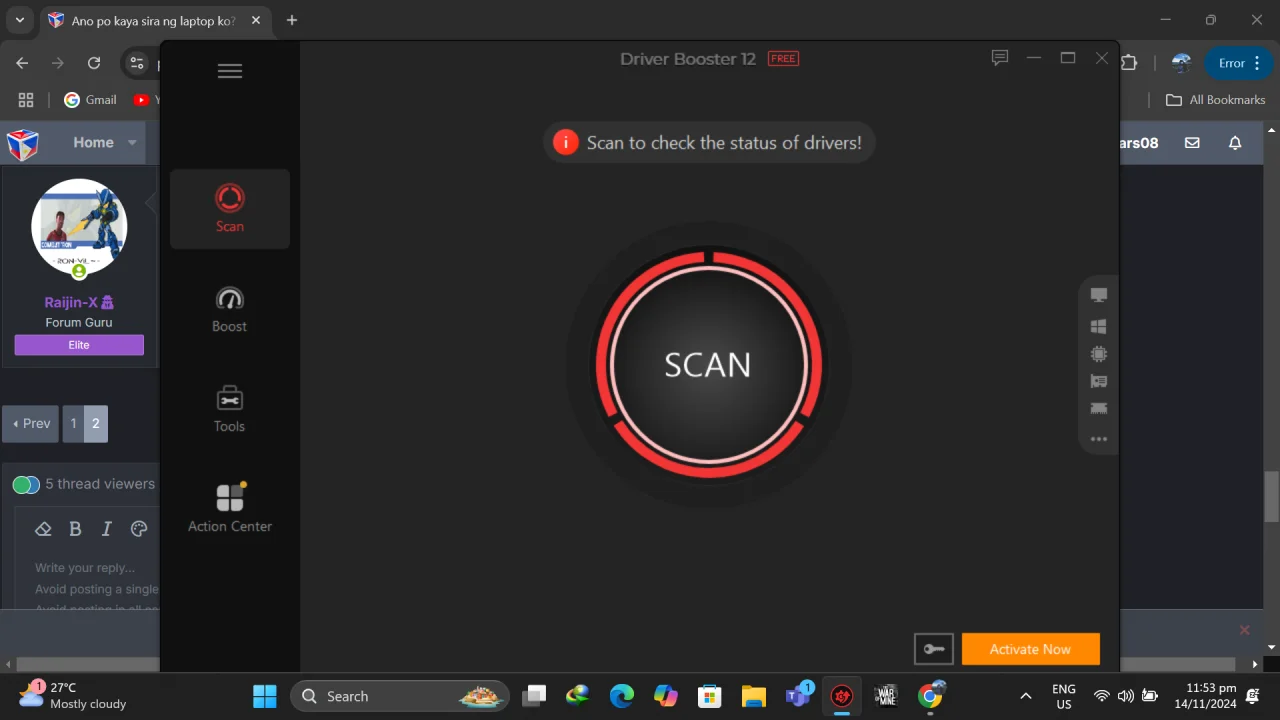Screen dimensions: 1280x720
Task: Show monitor device info icon
Action: click(1099, 295)
